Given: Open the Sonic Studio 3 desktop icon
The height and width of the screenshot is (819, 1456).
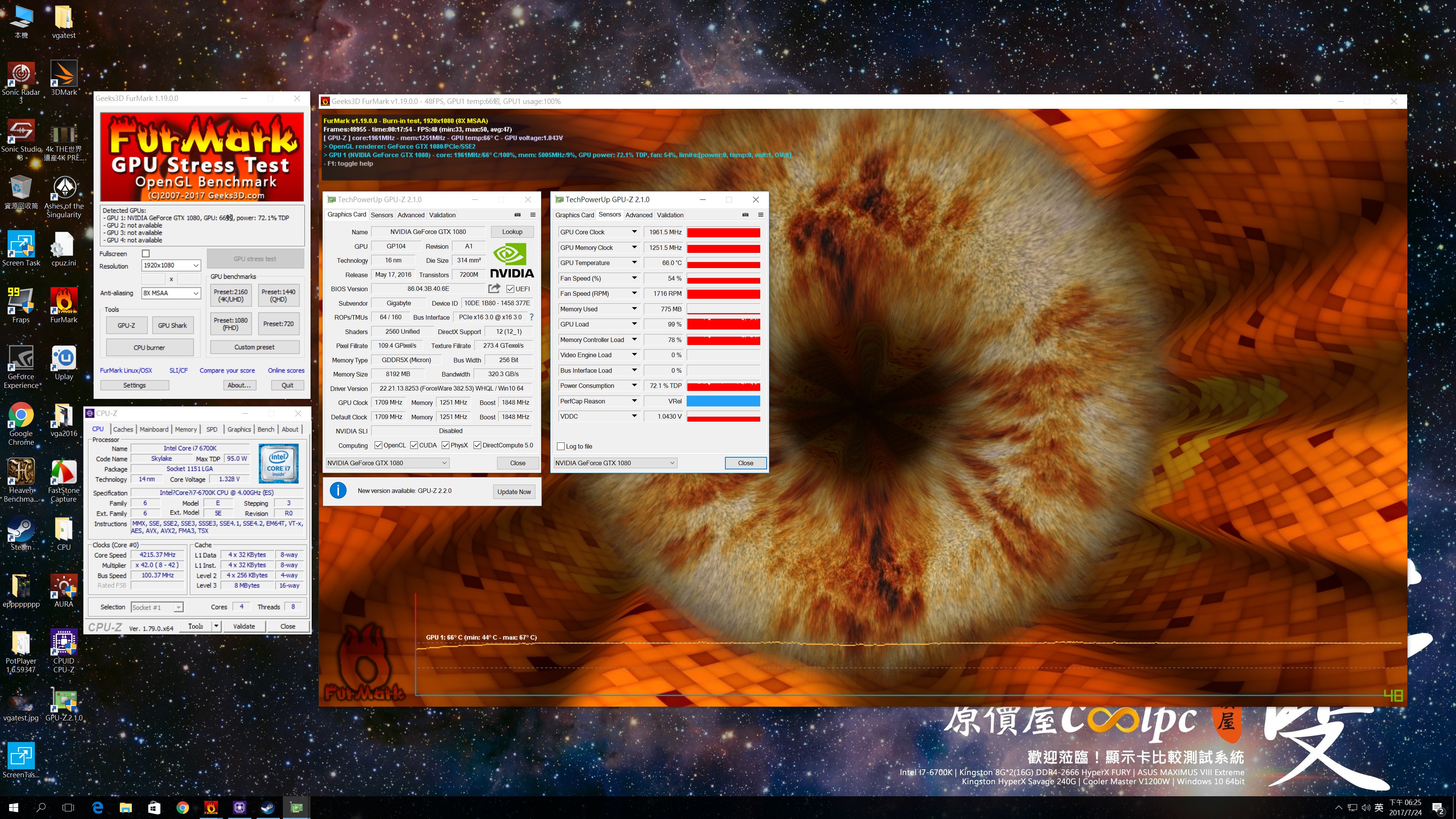Looking at the screenshot, I should (21, 139).
